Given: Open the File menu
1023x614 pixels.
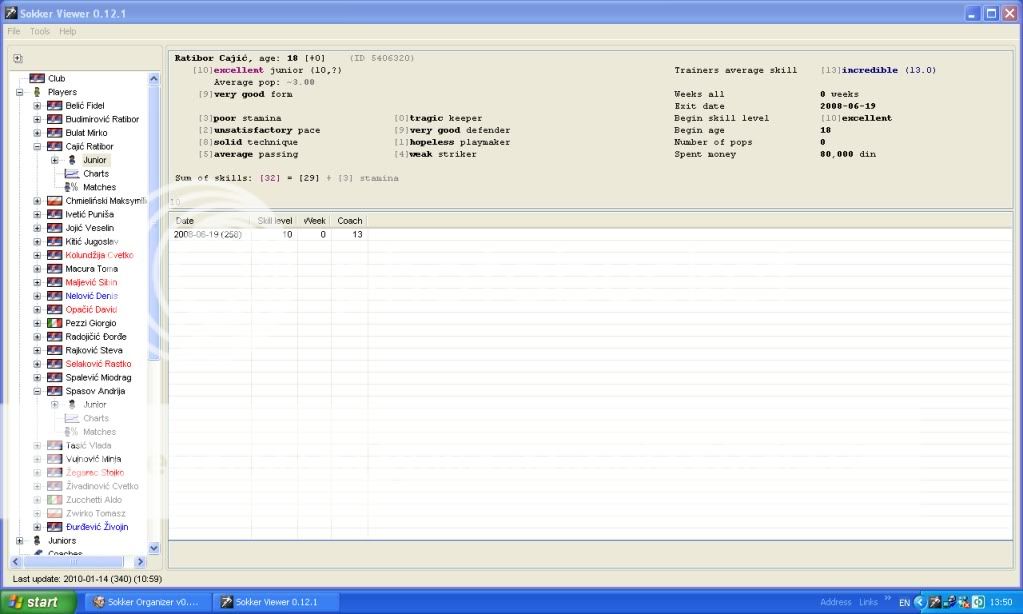Looking at the screenshot, I should [14, 31].
